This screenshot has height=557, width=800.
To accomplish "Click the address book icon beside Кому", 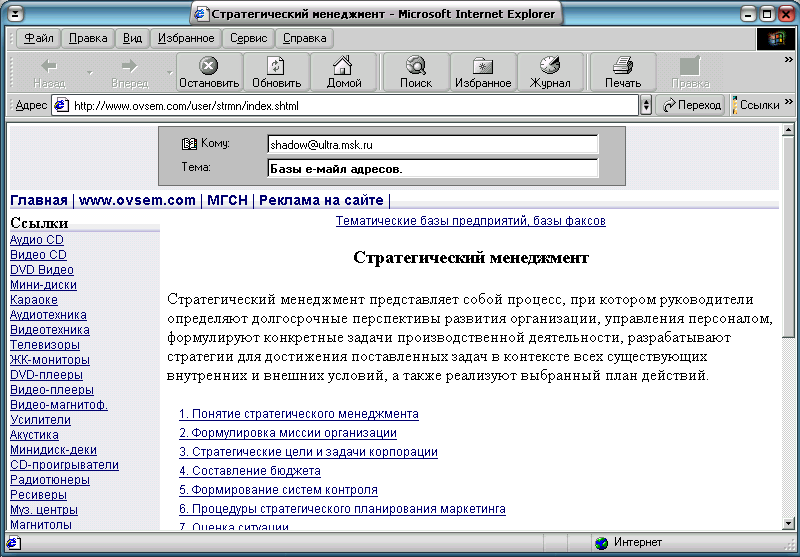I will pos(188,144).
